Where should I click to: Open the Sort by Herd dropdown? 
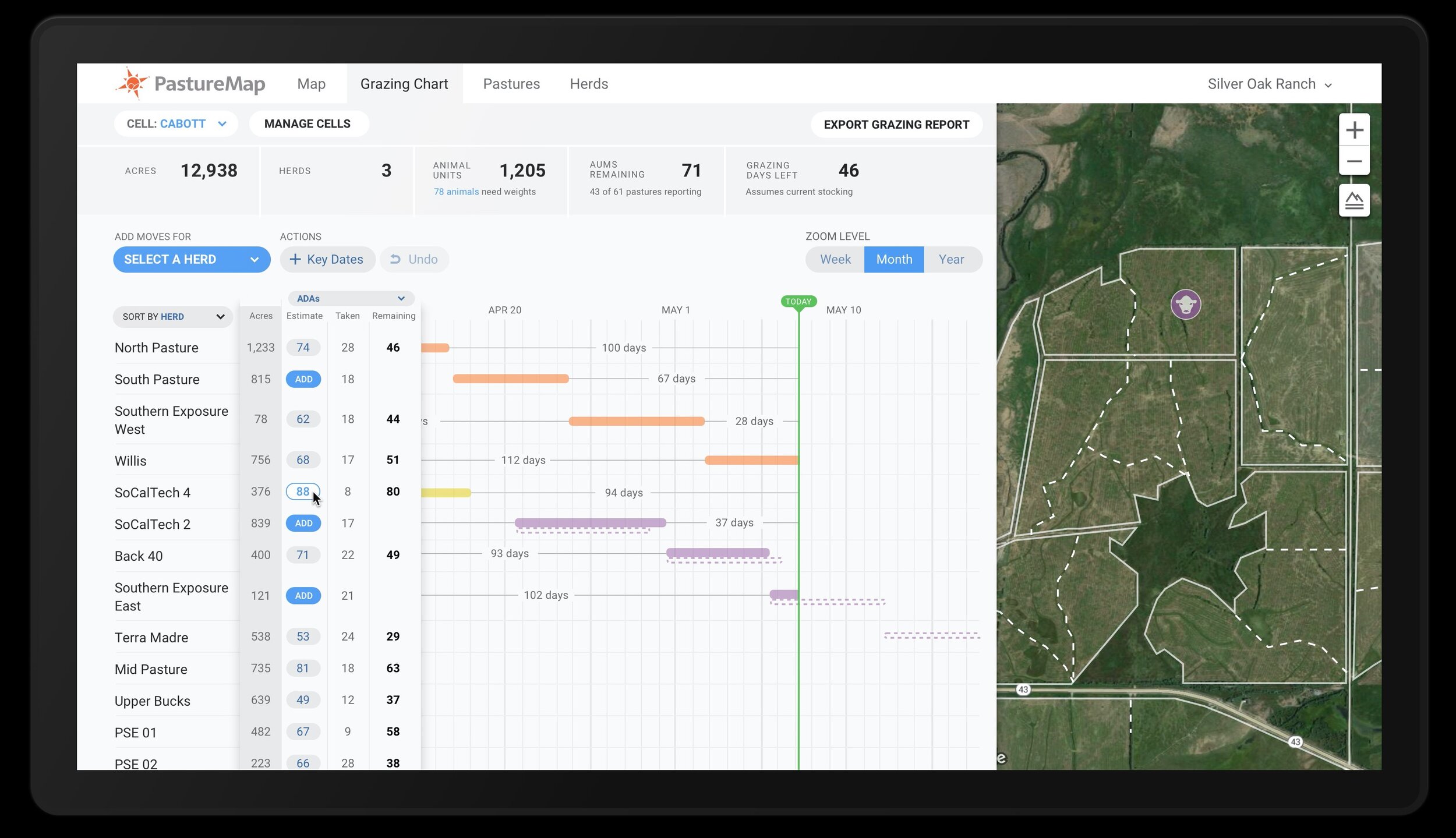tap(173, 317)
